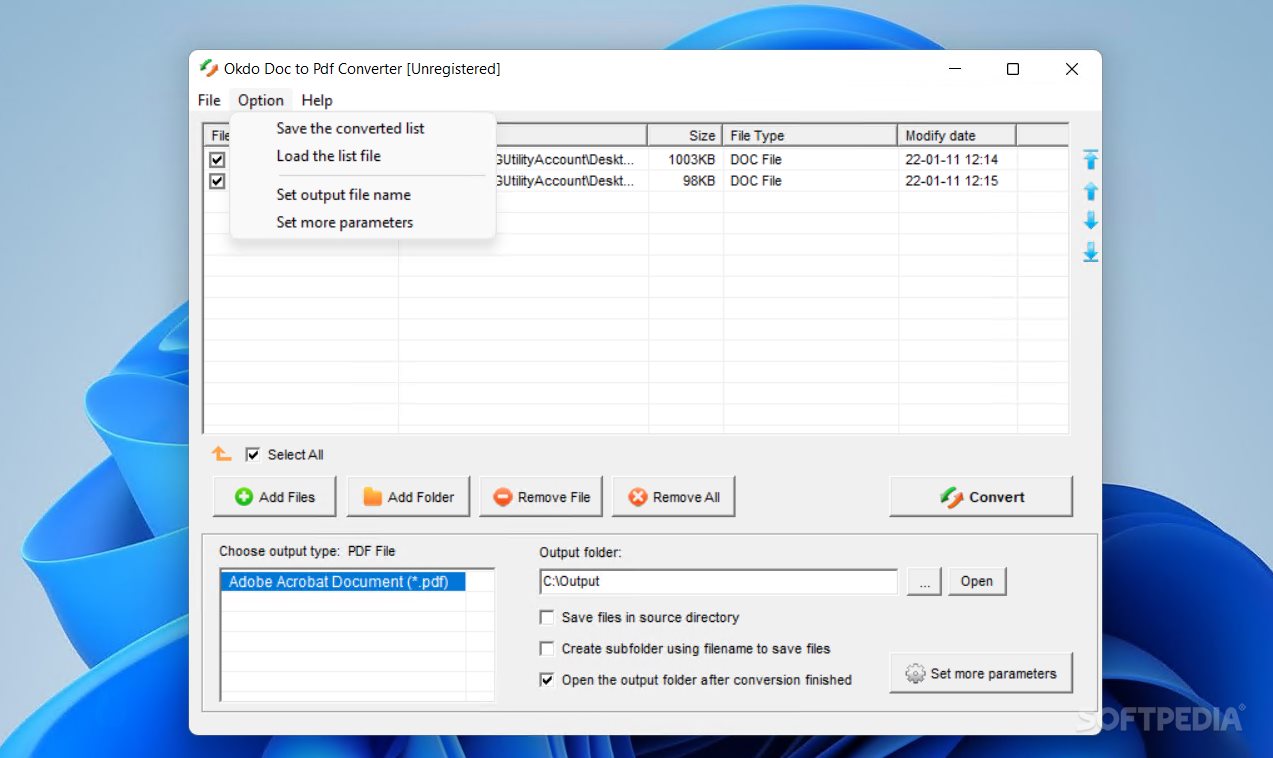Screen dimensions: 1273x758
Task: Select Adobe Acrobat Document (*.pdf) output type
Action: pyautogui.click(x=343, y=581)
